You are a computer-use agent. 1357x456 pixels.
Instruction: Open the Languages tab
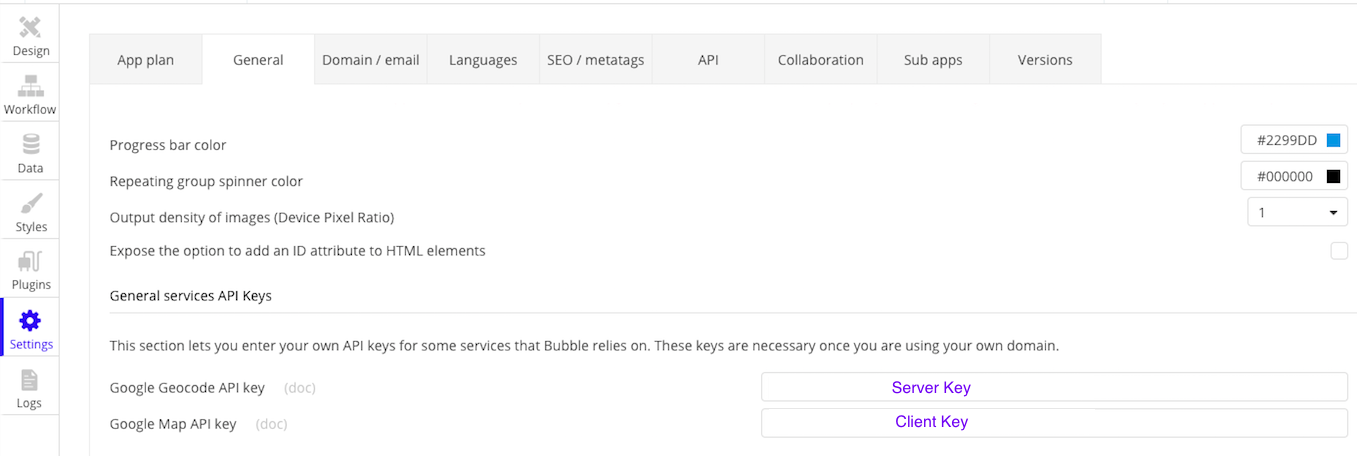tap(483, 60)
